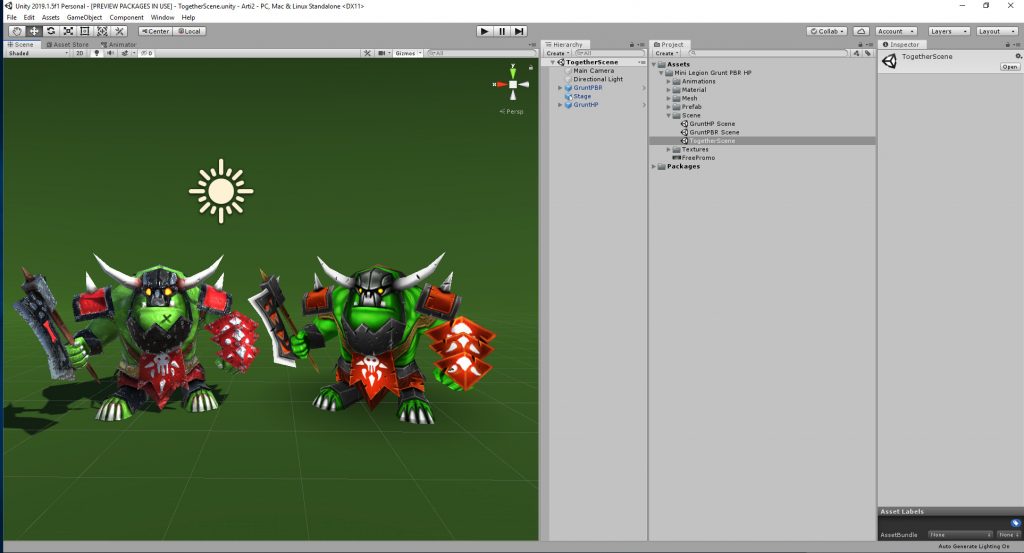Click Project search by label icon
The image size is (1024, 553).
pos(868,54)
